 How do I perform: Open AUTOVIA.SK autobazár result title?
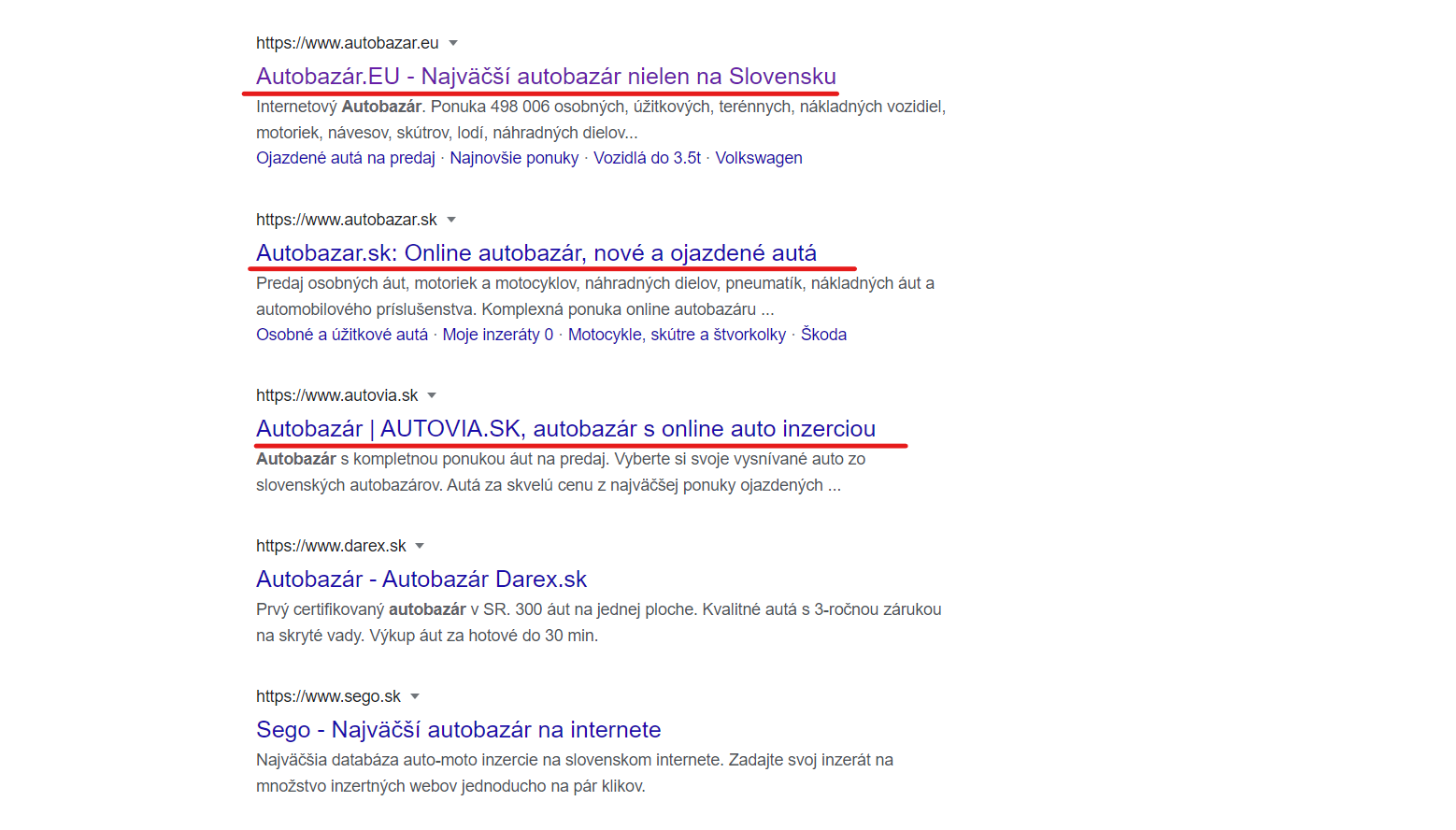pos(565,428)
